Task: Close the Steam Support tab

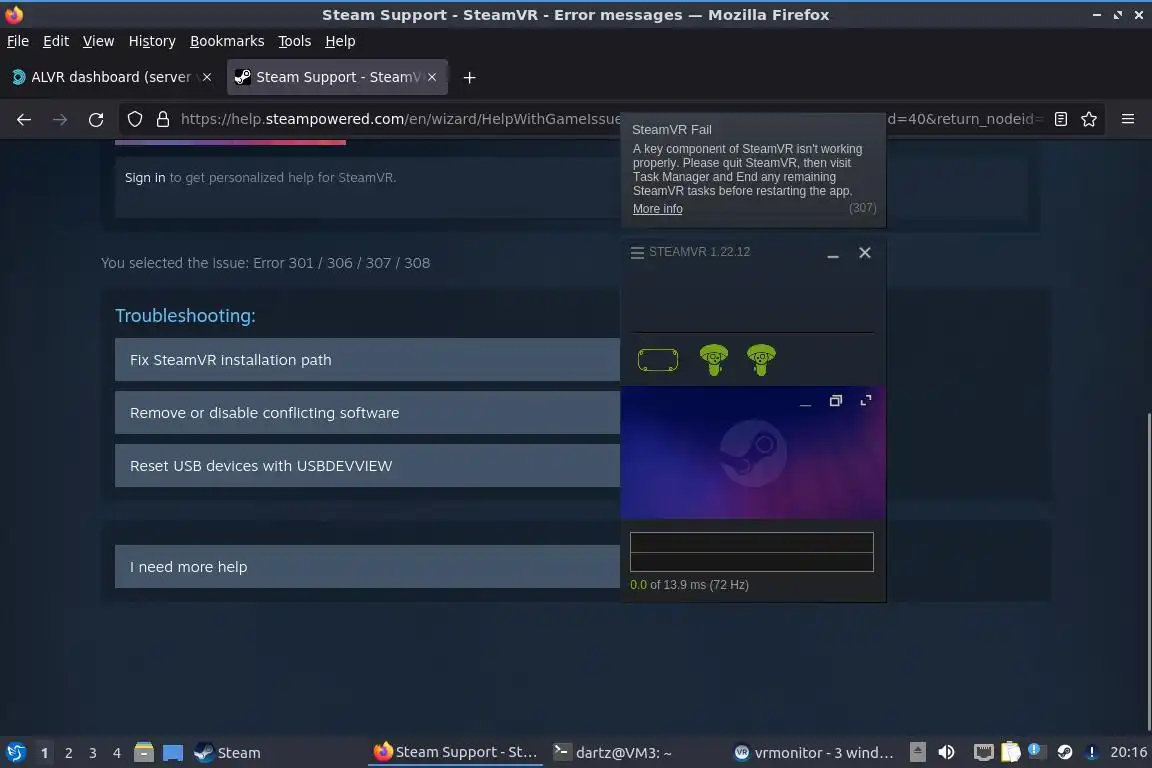Action: tap(432, 77)
